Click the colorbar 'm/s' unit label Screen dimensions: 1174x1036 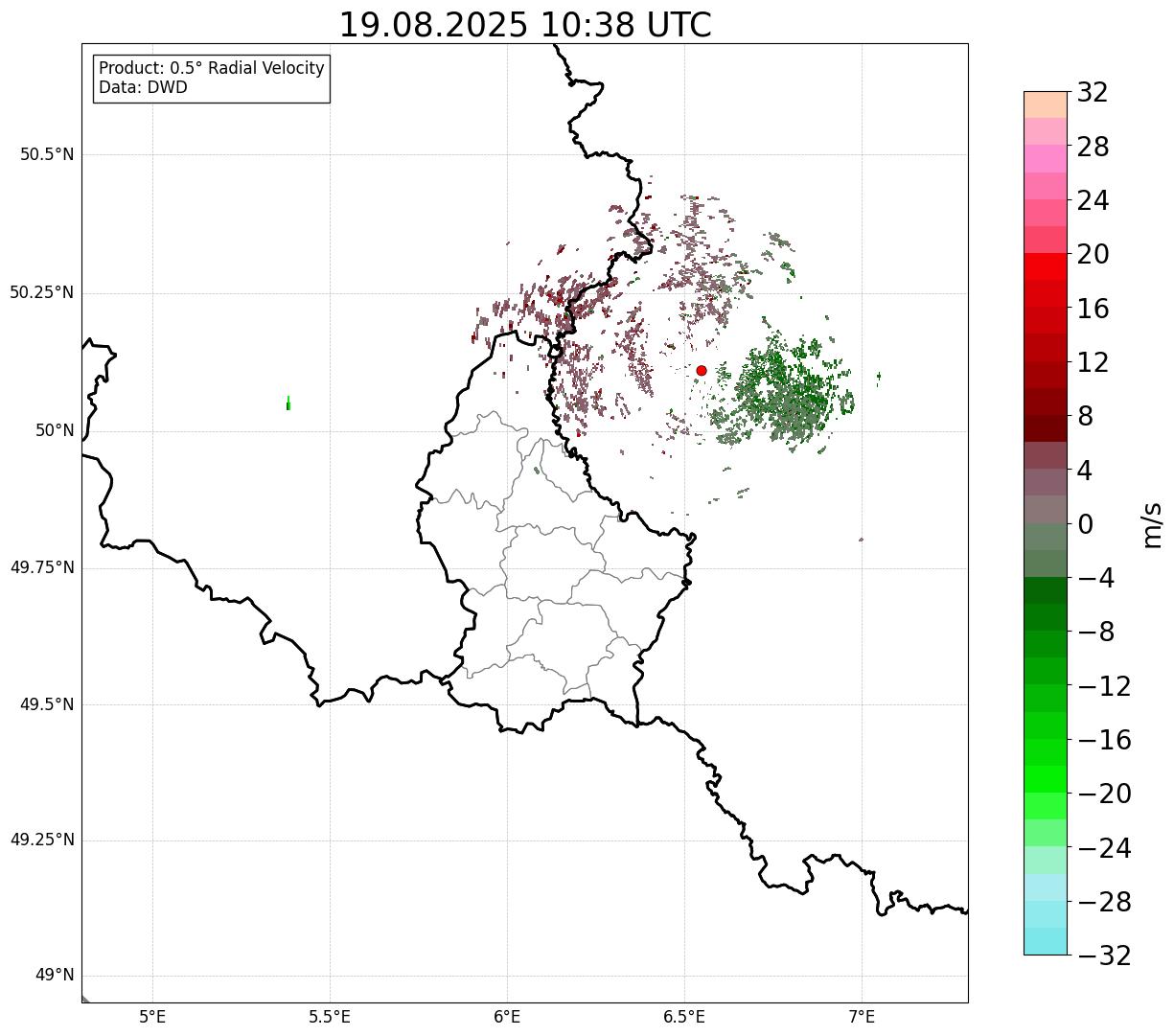[1151, 523]
